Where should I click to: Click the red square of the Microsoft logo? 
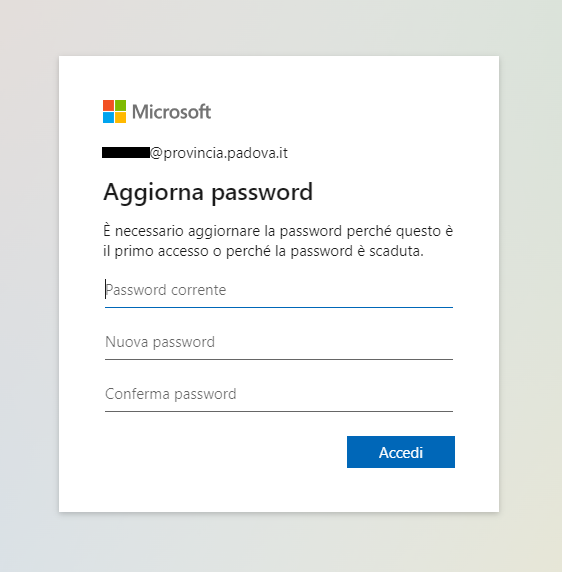108,105
